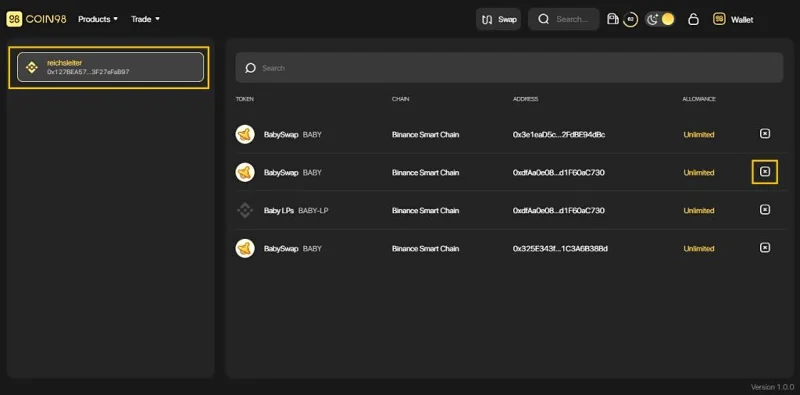Click BabySwap logo in 0x325E343f row

coord(245,249)
